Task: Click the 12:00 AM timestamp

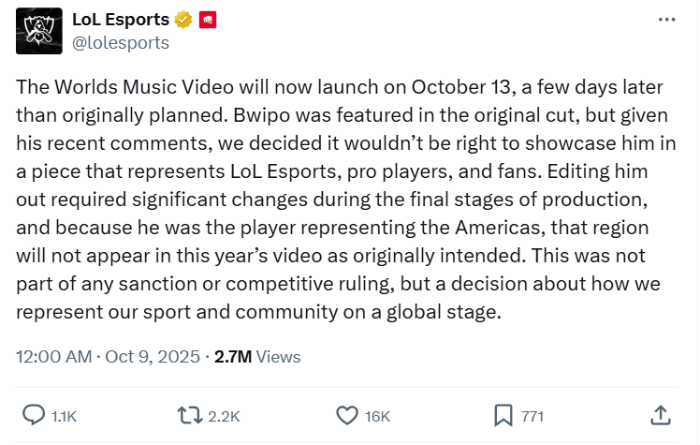Action: point(54,356)
